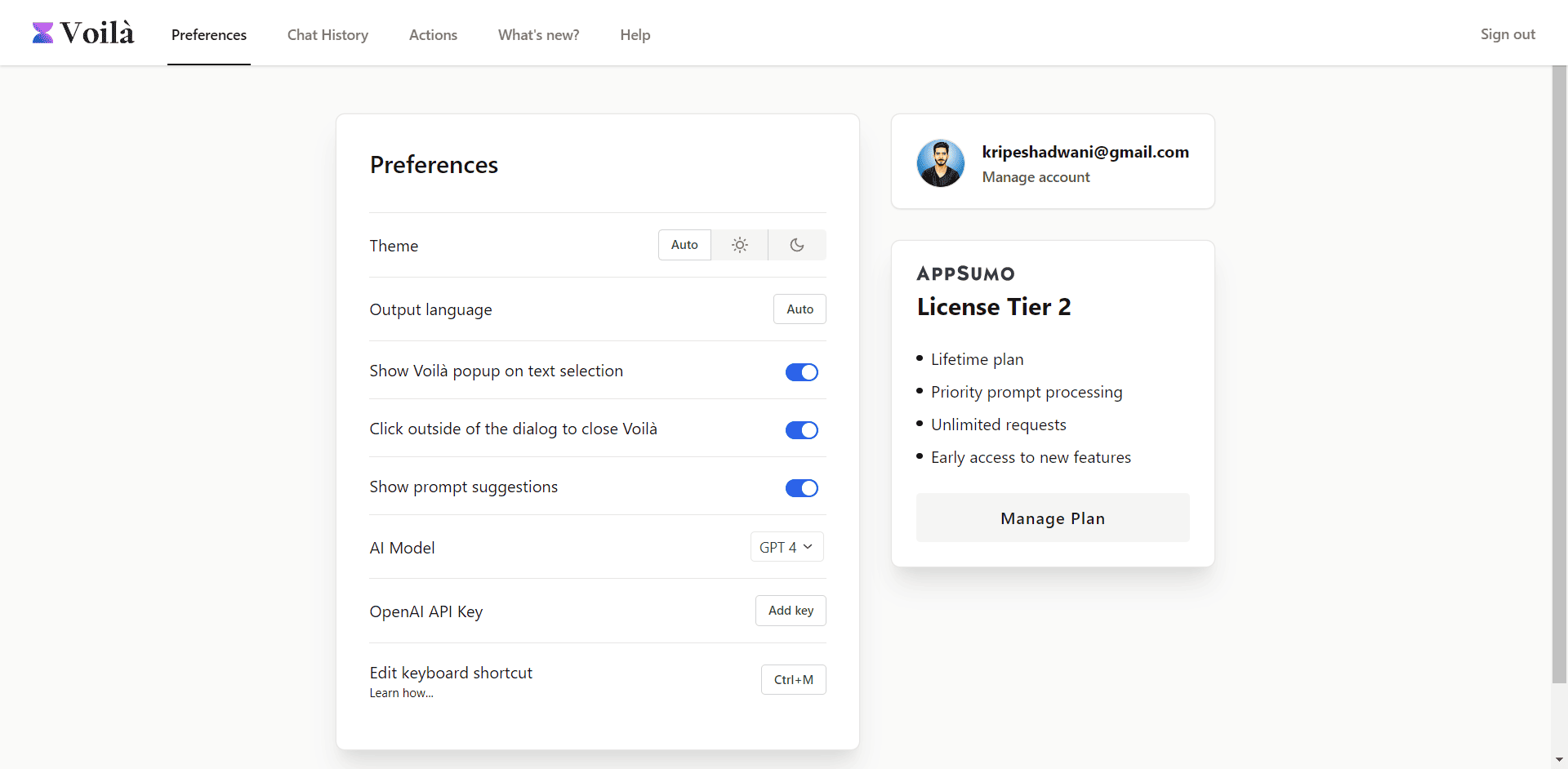Toggle Show Voilà popup on text selection
The height and width of the screenshot is (769, 1568).
pyautogui.click(x=801, y=372)
